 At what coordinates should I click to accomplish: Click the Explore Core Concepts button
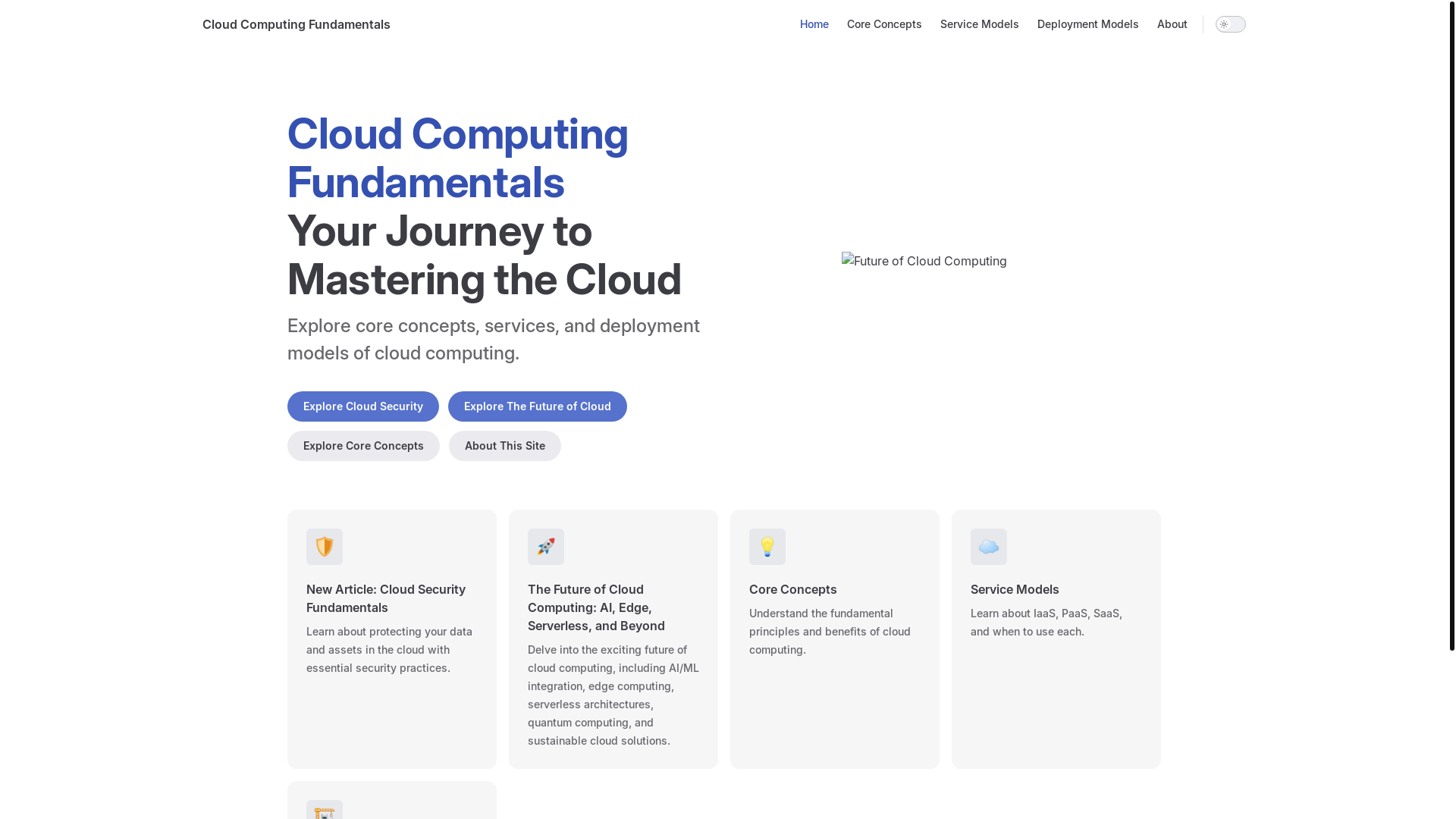[363, 446]
